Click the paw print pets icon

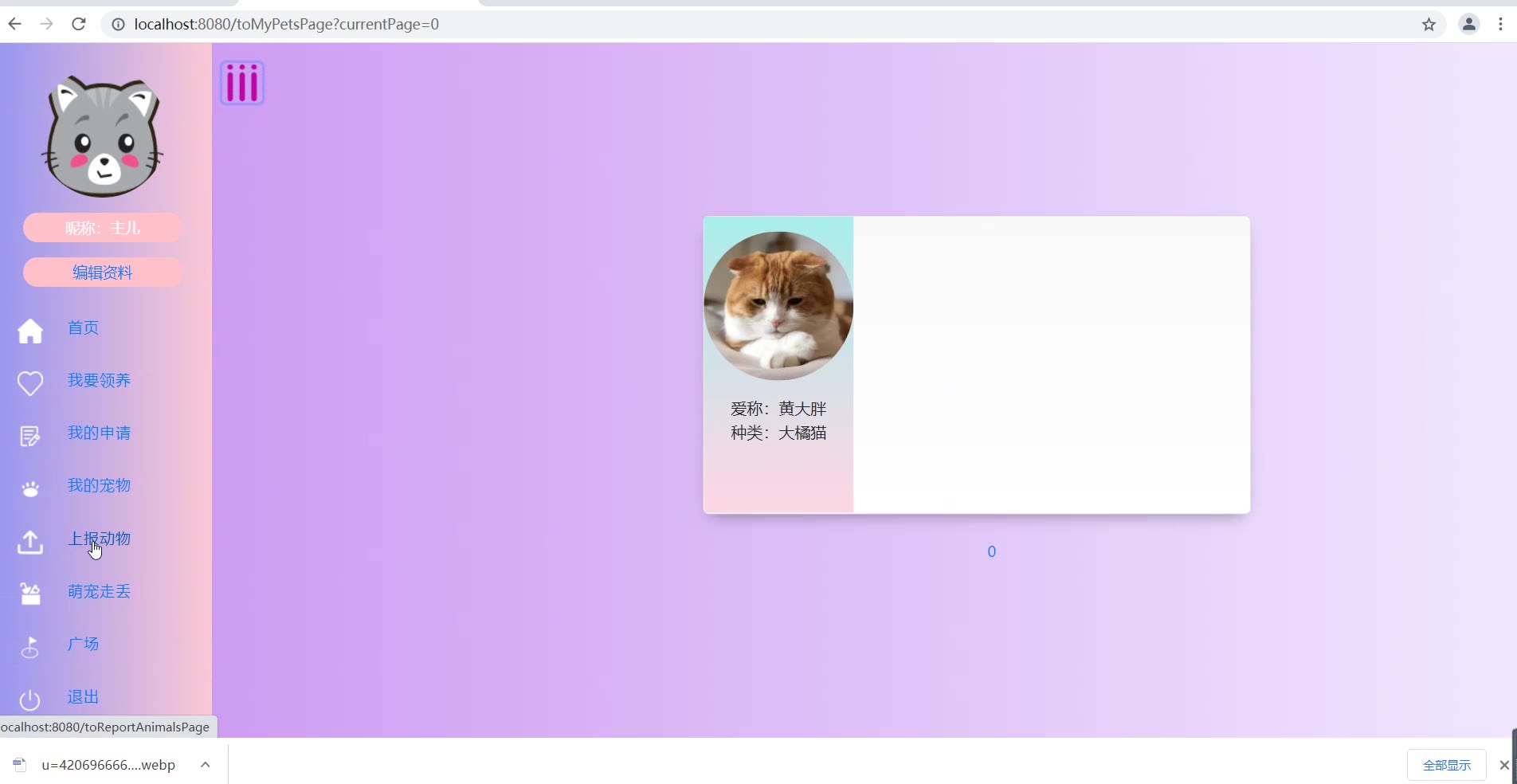[30, 489]
